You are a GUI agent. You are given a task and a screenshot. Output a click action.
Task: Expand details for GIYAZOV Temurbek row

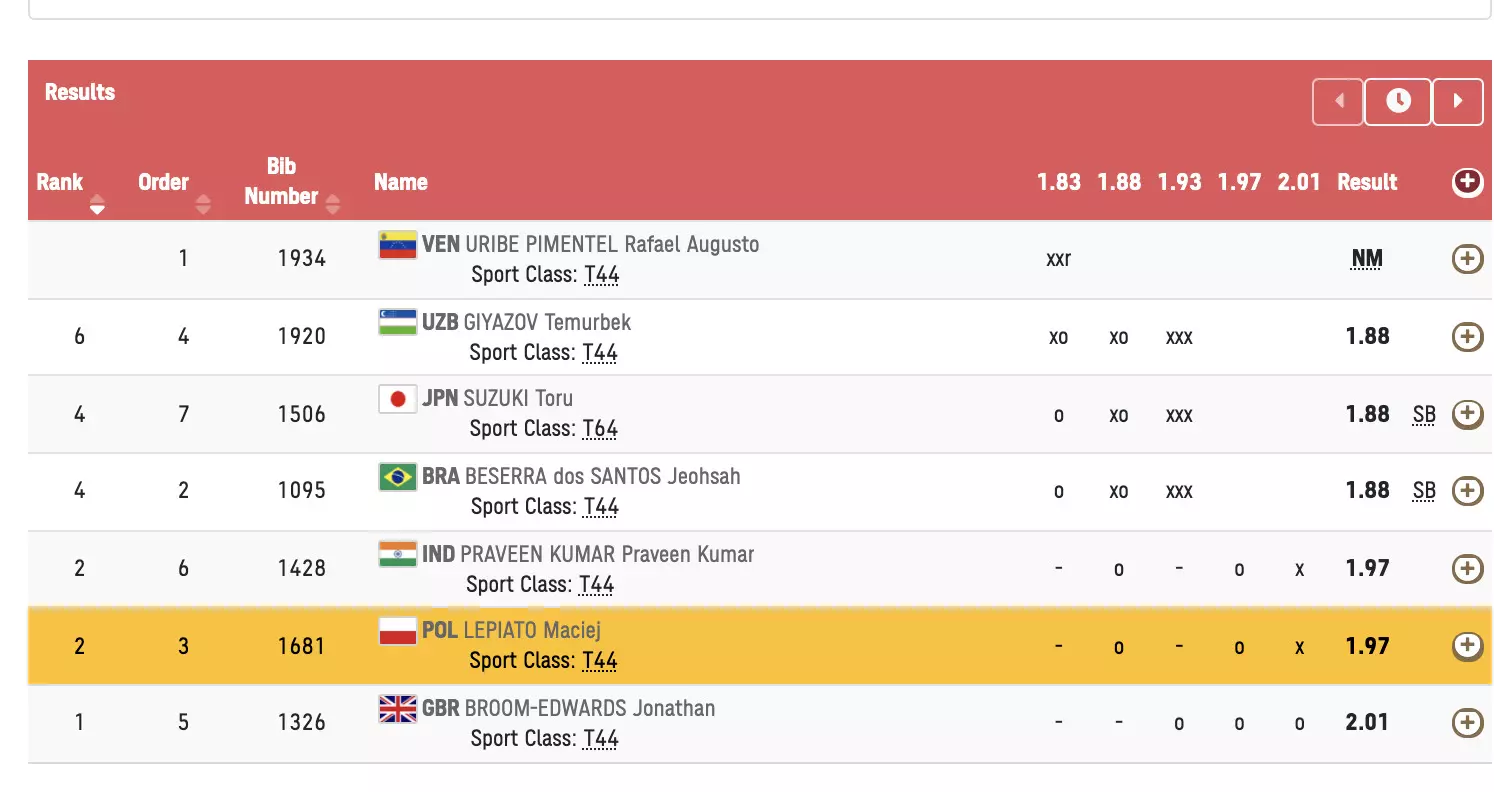pos(1466,337)
